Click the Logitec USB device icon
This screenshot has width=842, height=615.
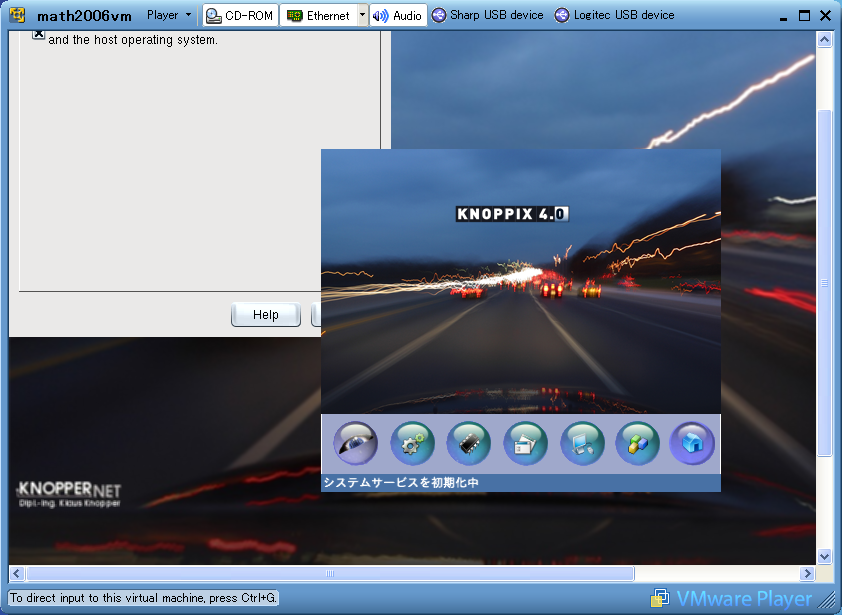pos(562,15)
